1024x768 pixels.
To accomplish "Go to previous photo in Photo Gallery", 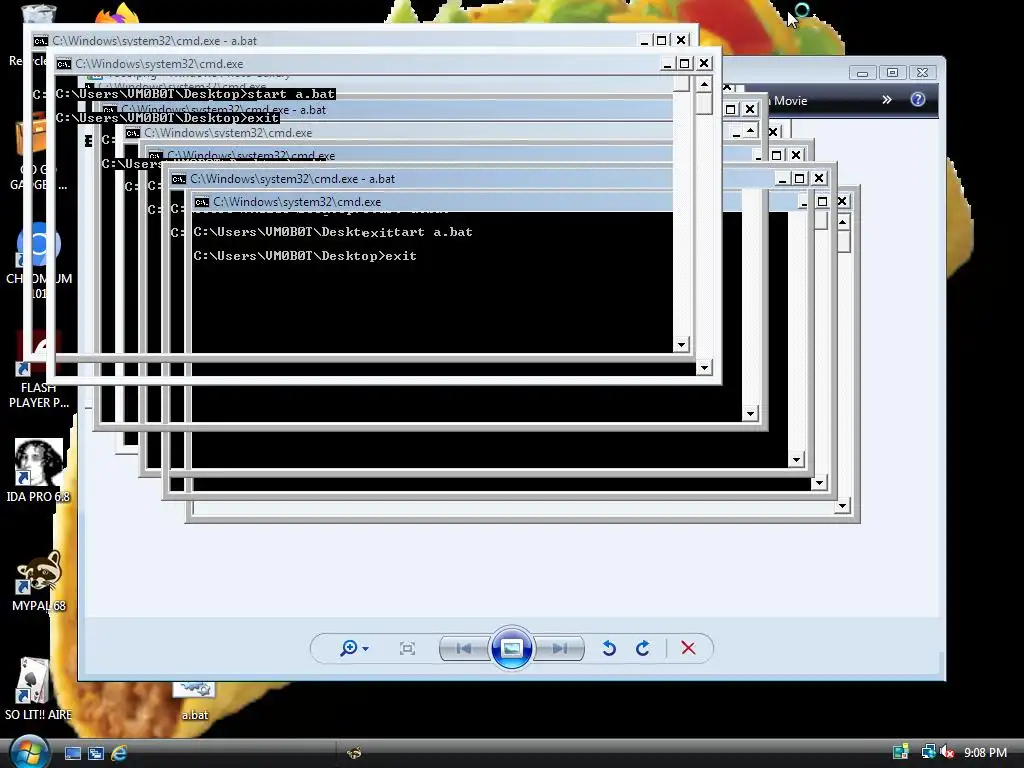I will point(464,648).
